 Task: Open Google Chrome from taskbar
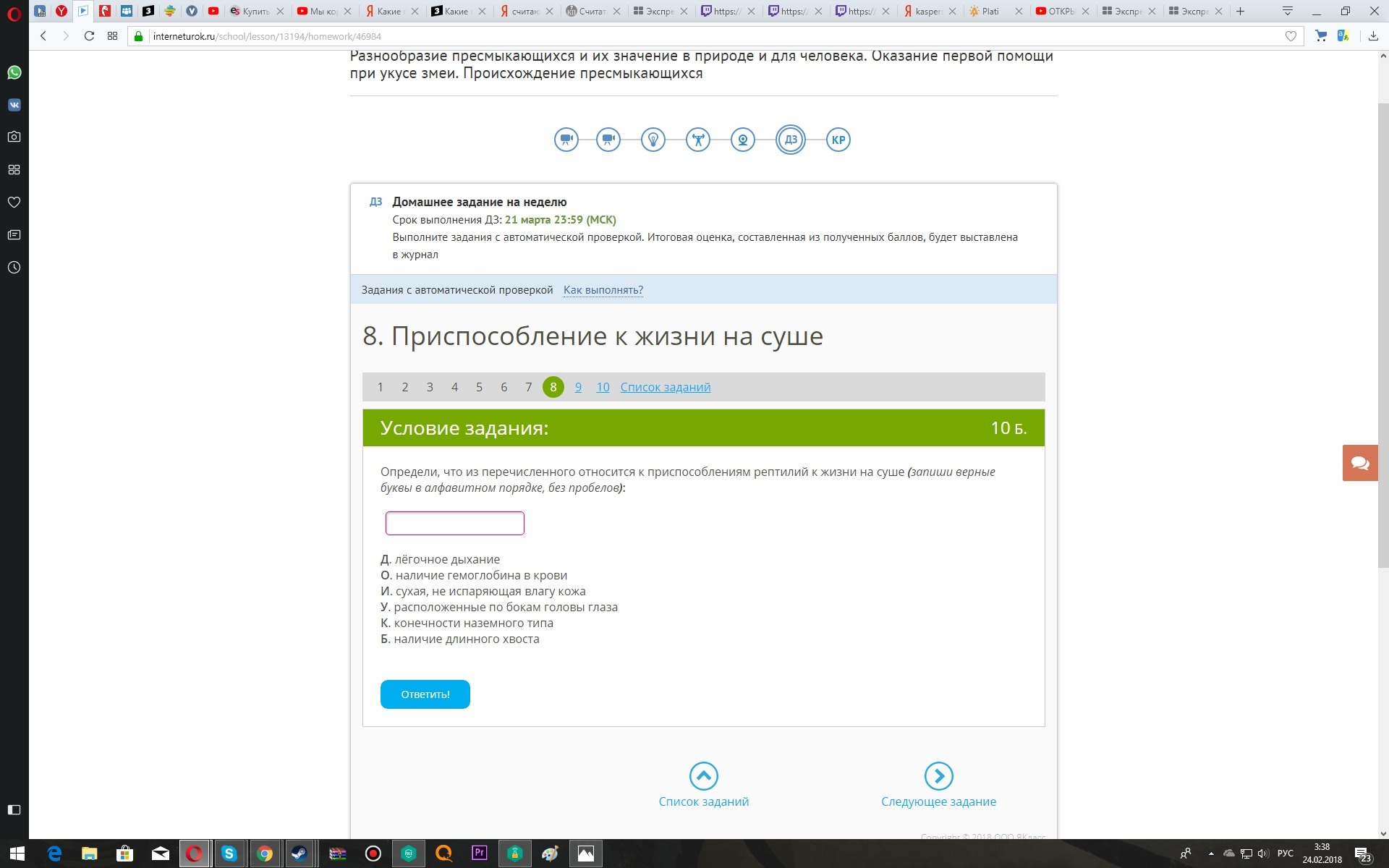tap(265, 854)
